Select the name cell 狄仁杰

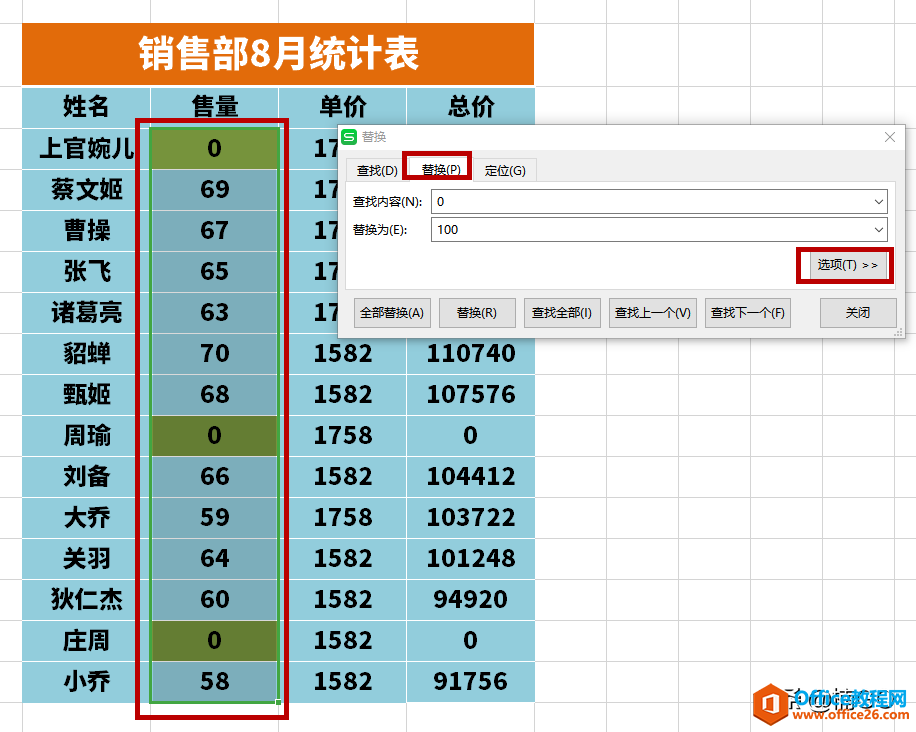click(86, 599)
